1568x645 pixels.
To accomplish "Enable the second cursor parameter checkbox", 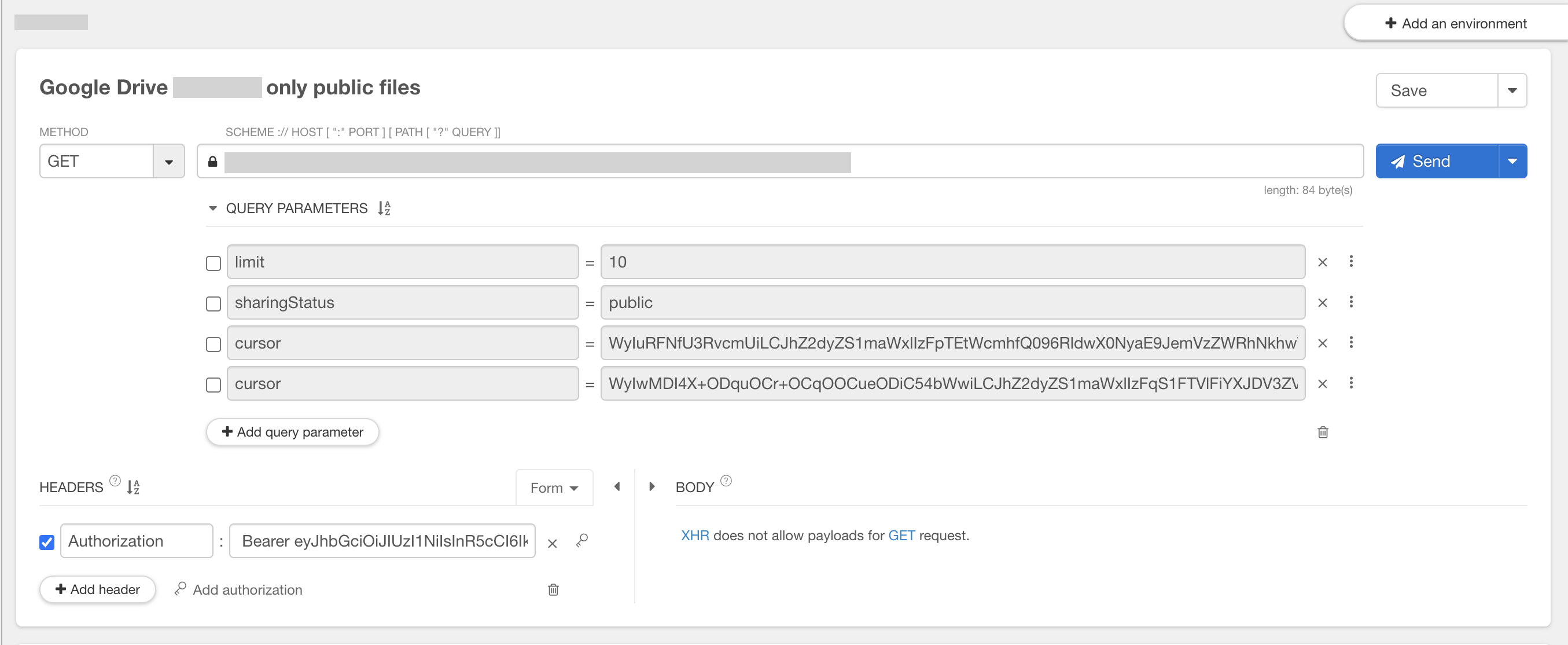I will coord(213,385).
